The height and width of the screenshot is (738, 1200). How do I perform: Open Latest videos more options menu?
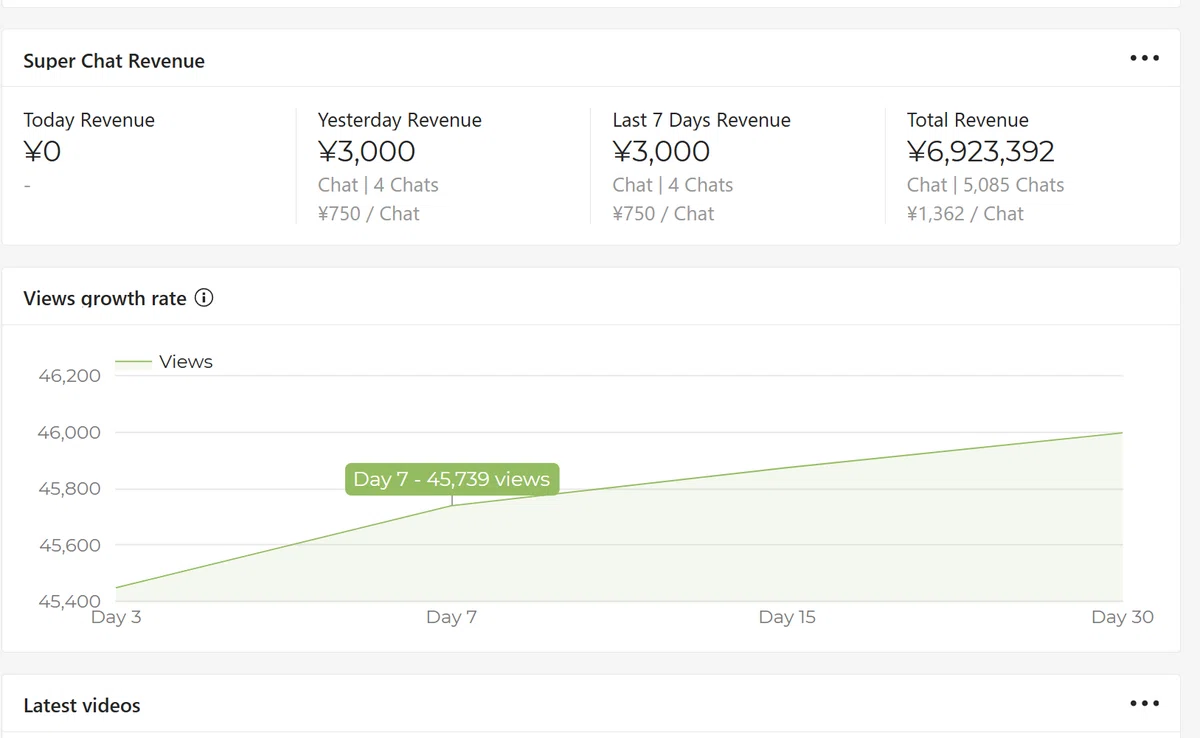click(x=1144, y=703)
